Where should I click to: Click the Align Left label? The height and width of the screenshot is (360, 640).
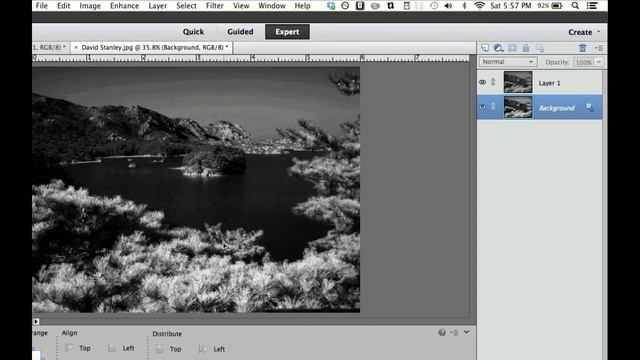(x=129, y=348)
